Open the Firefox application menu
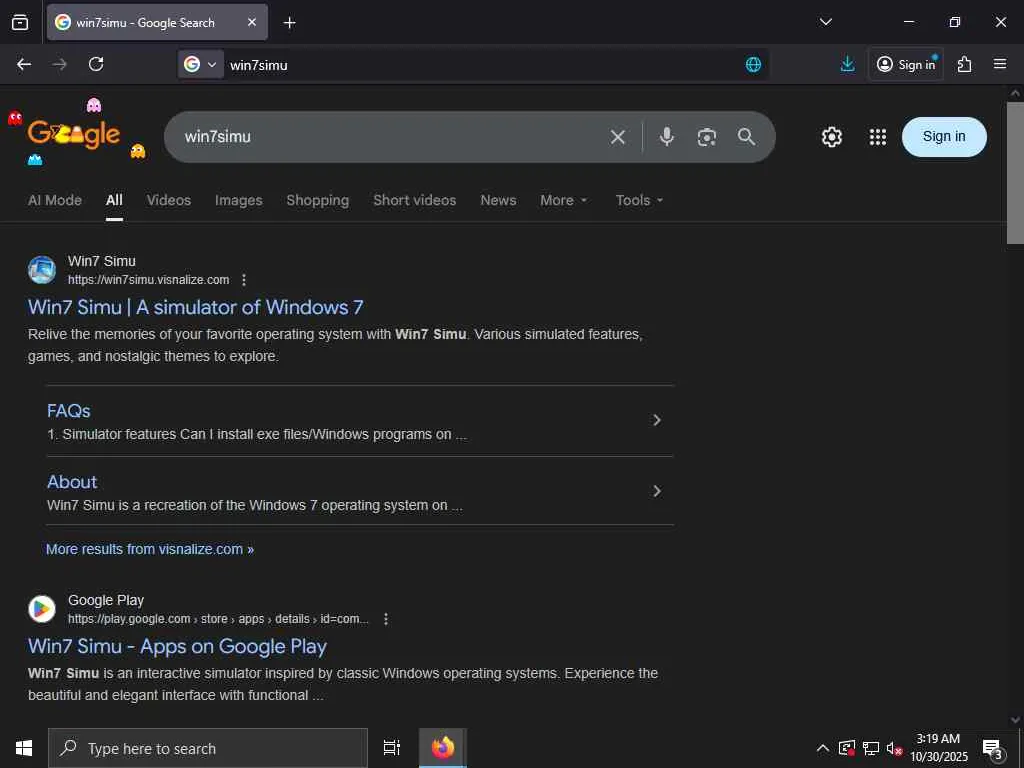 pos(999,64)
